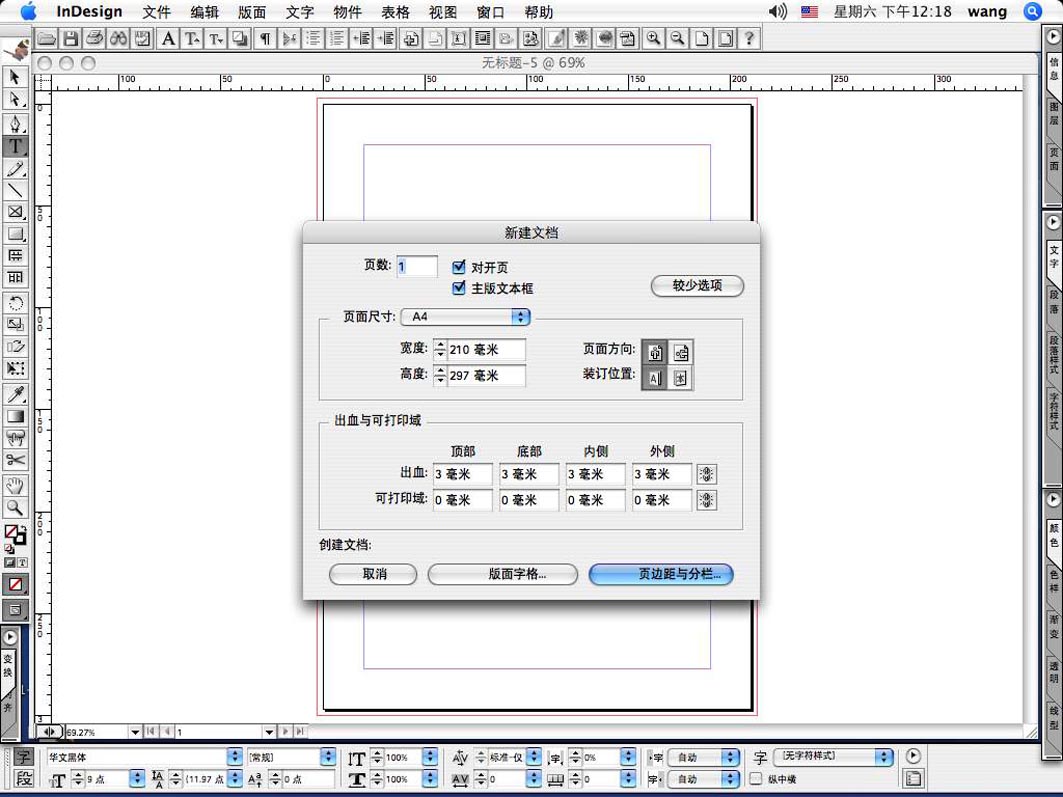
Task: Choose landscape page orientation icon
Action: tap(681, 353)
